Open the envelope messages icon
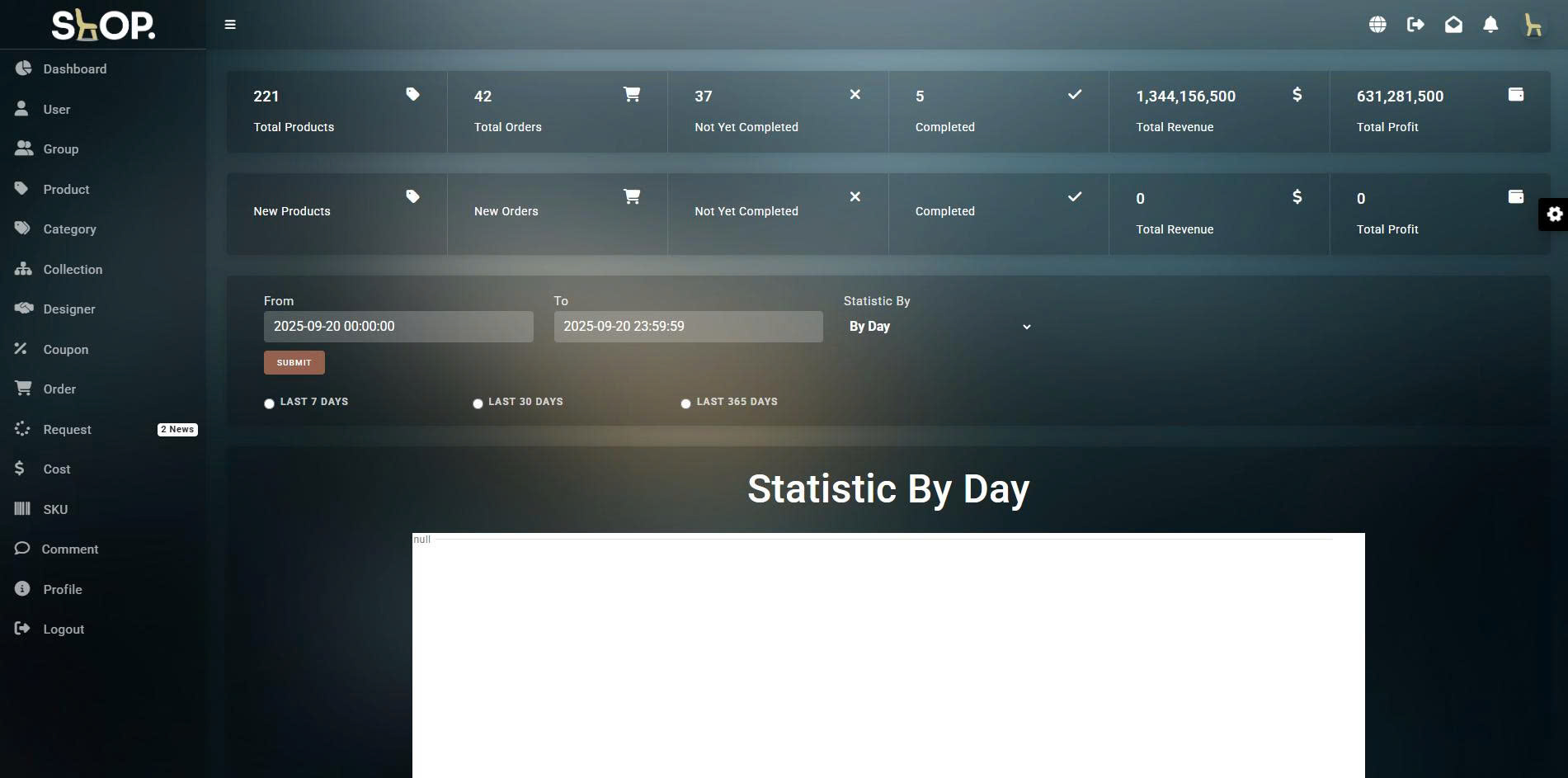The image size is (1568, 778). click(1453, 25)
